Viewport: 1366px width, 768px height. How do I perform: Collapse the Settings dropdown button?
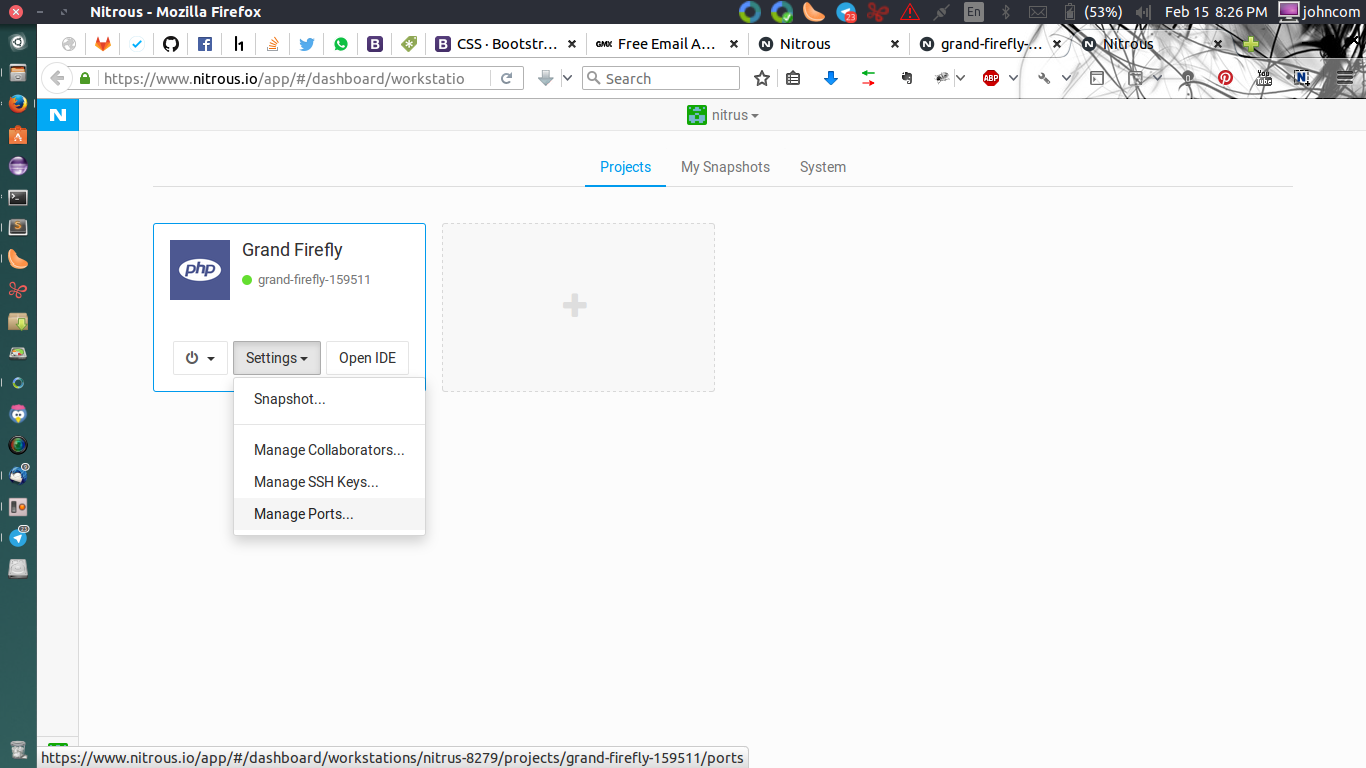pos(277,358)
